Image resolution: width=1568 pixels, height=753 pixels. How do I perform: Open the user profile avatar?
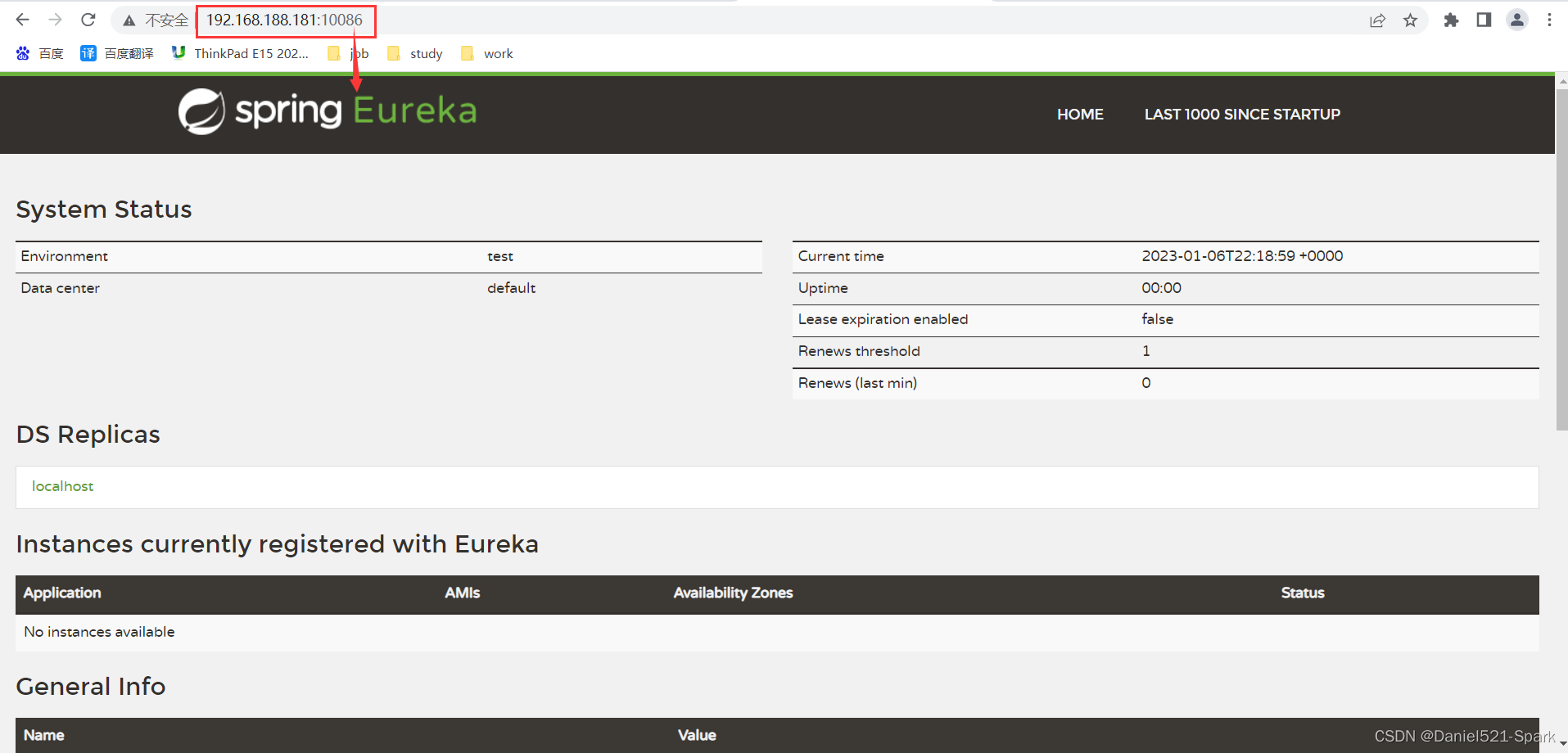tap(1517, 20)
